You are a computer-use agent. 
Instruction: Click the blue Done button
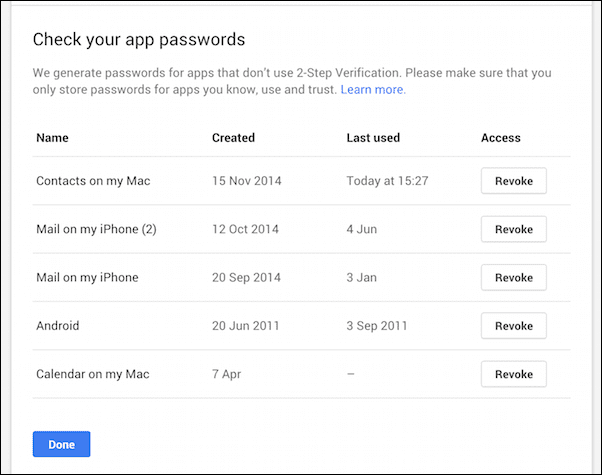pos(61,444)
